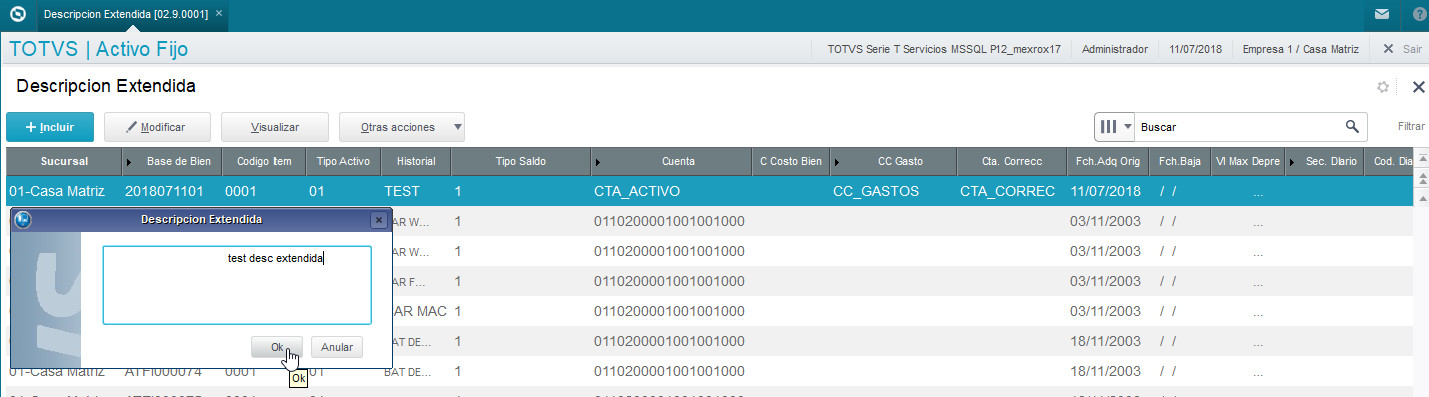The width and height of the screenshot is (1429, 397).
Task: Expand the Base de Bien column arrow
Action: click(x=127, y=161)
